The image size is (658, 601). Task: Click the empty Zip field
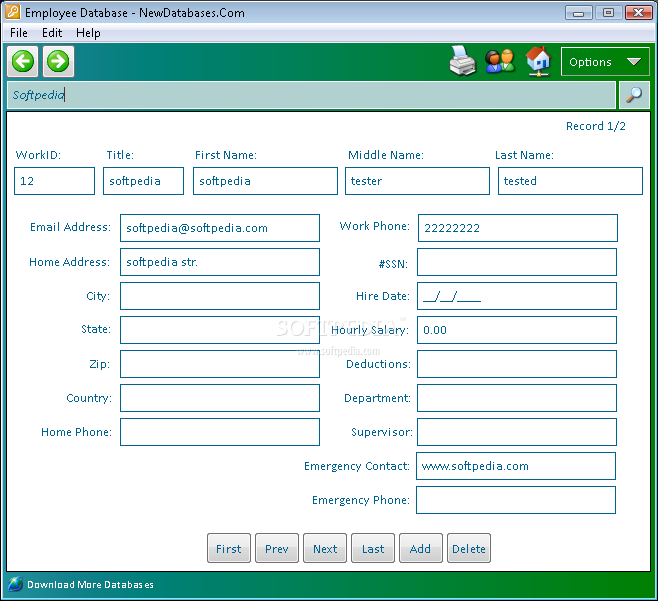pos(220,364)
